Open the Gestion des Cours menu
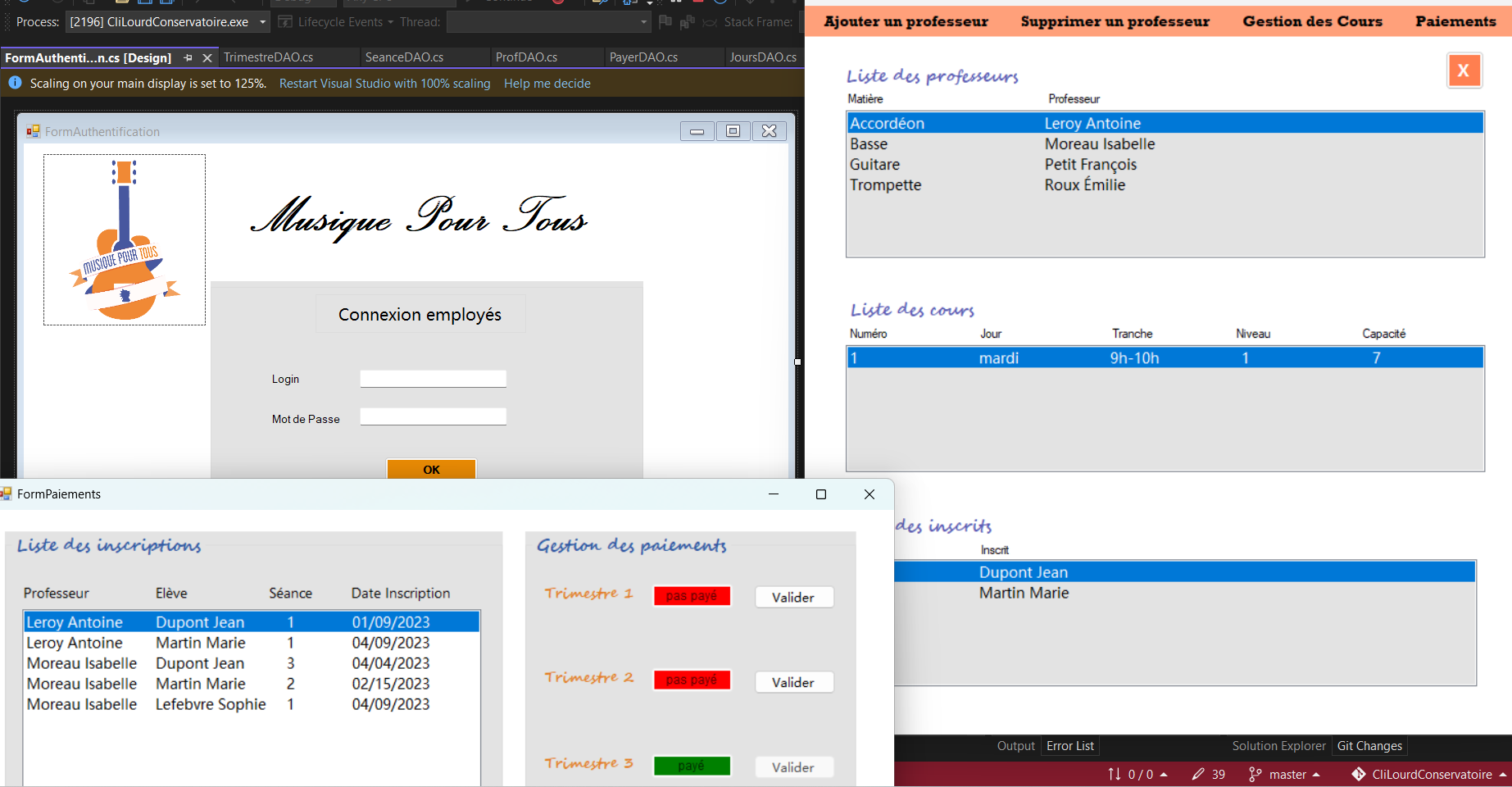The height and width of the screenshot is (787, 1512). coord(1312,21)
